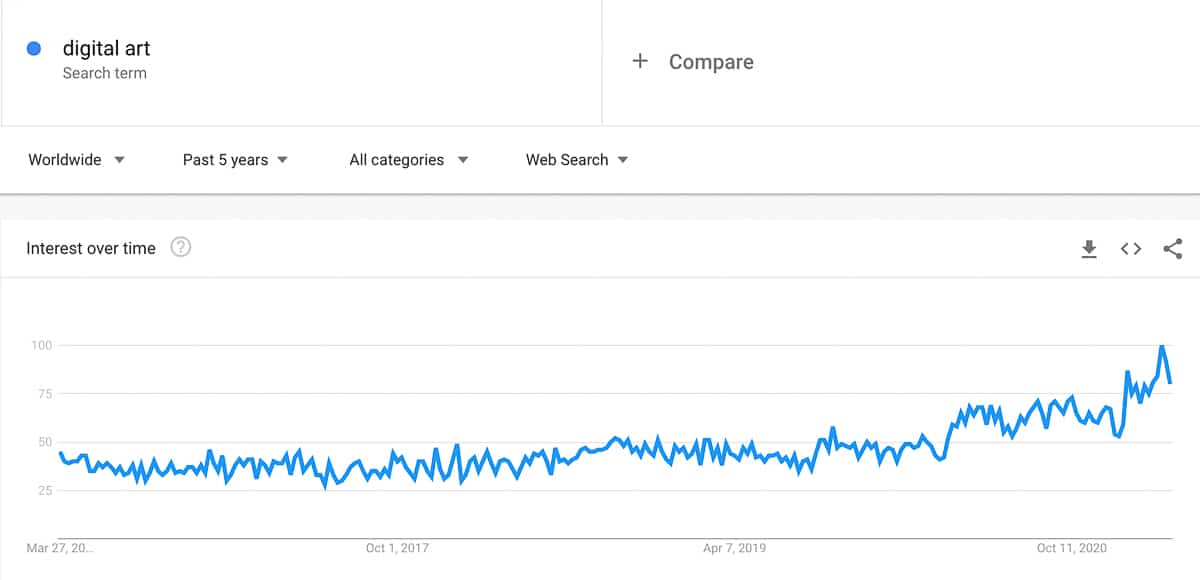Click the Interest over time panel title
The width and height of the screenshot is (1200, 580).
90,248
